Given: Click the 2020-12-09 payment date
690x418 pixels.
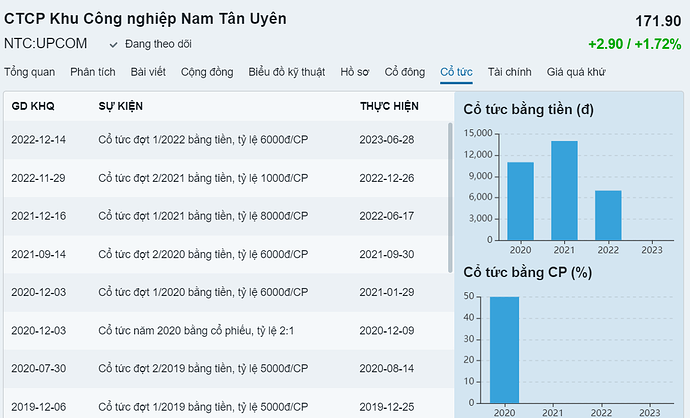Looking at the screenshot, I should point(387,330).
